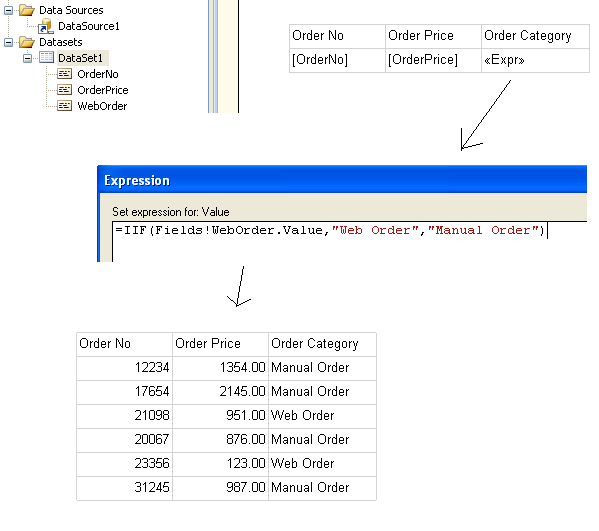This screenshot has height=531, width=599.
Task: Click order number 21098
Action: coord(152,416)
